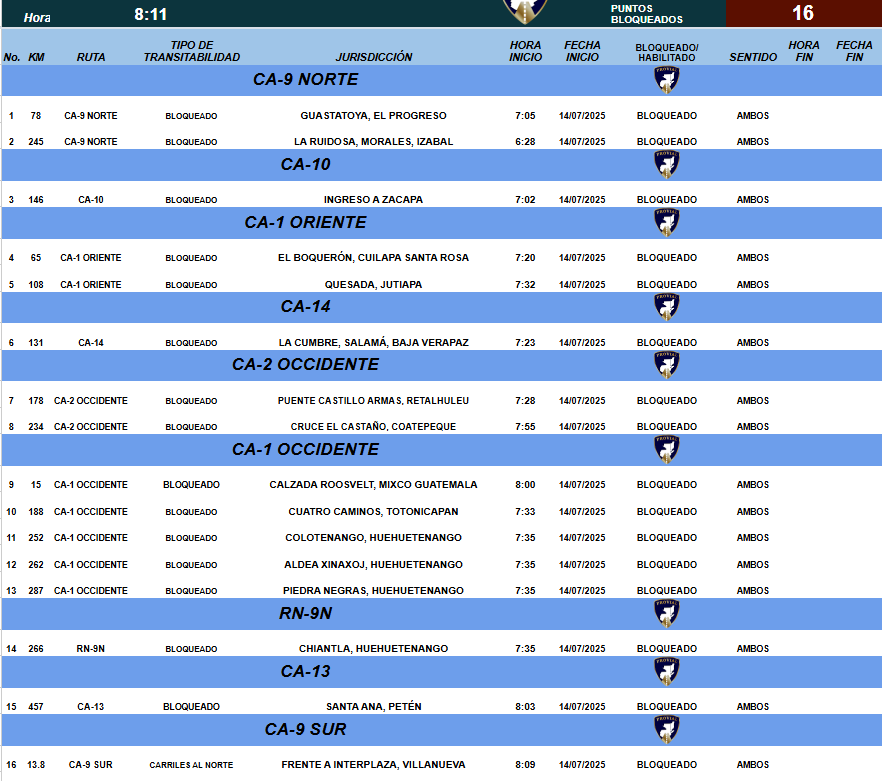The width and height of the screenshot is (883, 781).
Task: Select the shield emblem in CA-9 SUR row
Action: click(666, 729)
